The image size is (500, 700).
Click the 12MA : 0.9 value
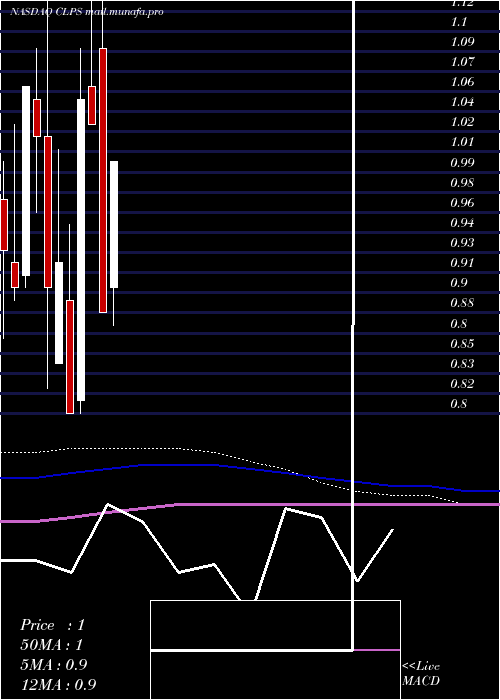58,685
